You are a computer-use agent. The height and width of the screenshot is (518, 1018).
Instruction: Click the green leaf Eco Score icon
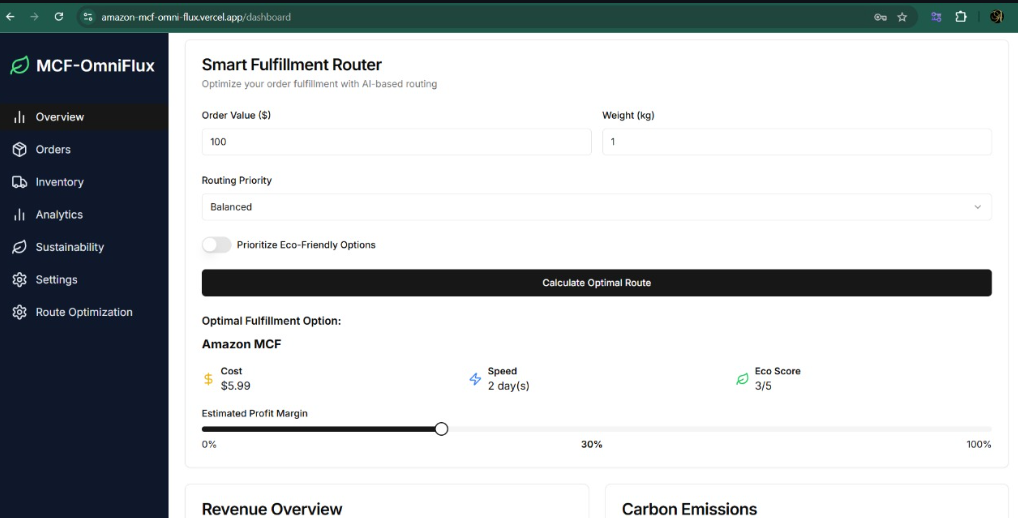coord(742,379)
